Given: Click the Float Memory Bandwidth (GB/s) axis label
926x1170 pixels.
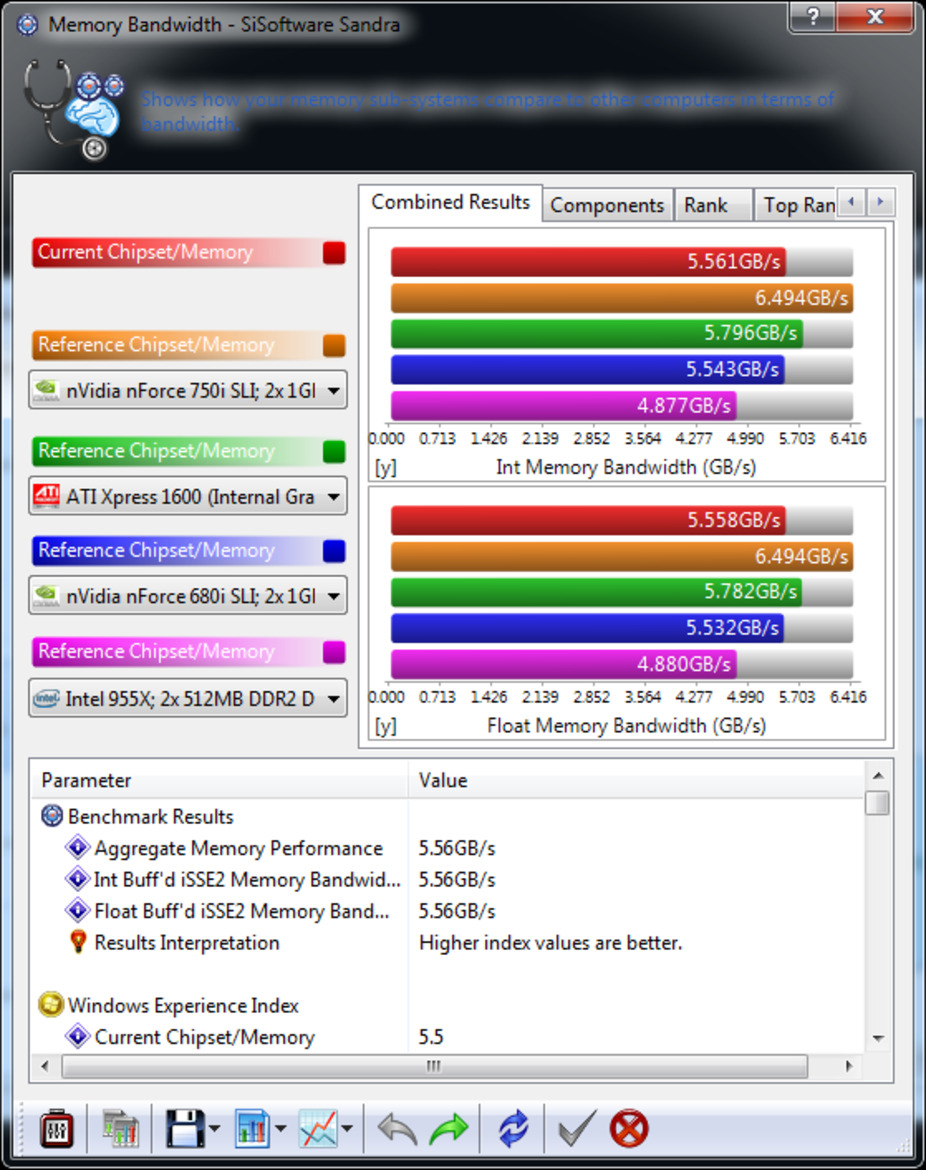Looking at the screenshot, I should click(x=627, y=726).
